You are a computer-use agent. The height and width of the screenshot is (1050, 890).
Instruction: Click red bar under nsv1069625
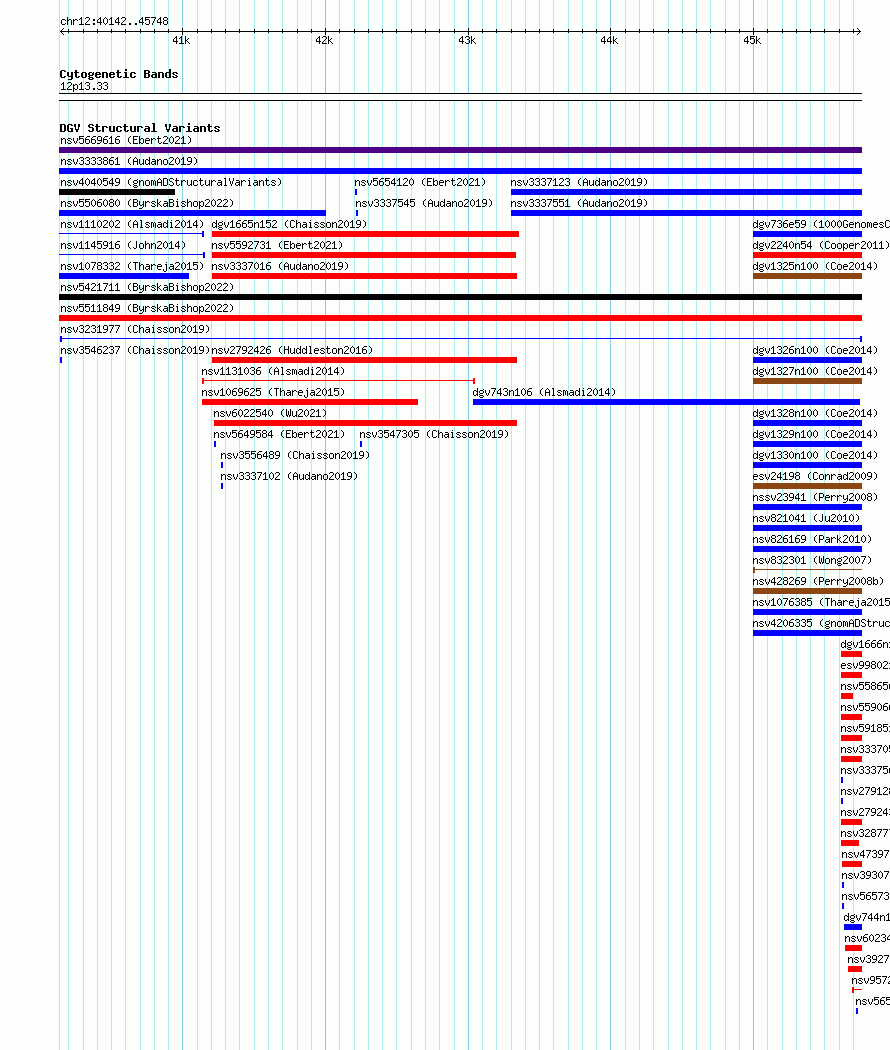310,402
